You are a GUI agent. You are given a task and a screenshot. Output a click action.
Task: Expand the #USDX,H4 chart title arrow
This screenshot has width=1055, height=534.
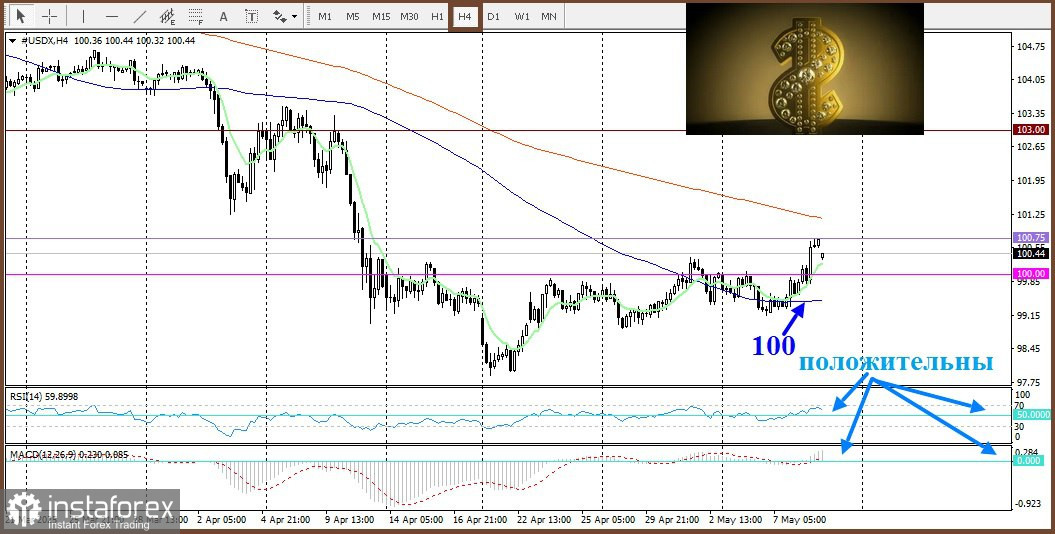click(x=13, y=41)
